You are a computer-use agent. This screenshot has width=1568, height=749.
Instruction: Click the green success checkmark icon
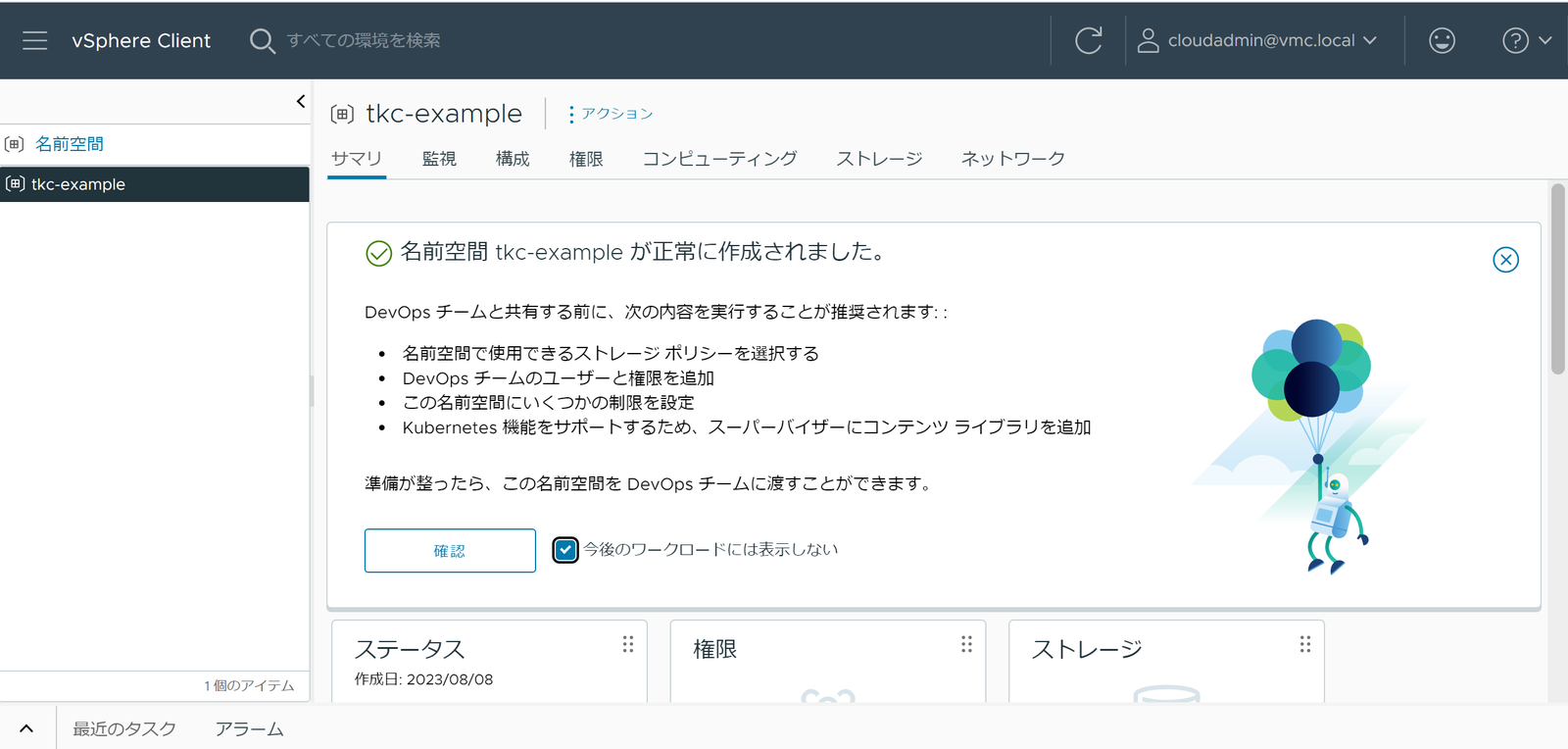379,254
